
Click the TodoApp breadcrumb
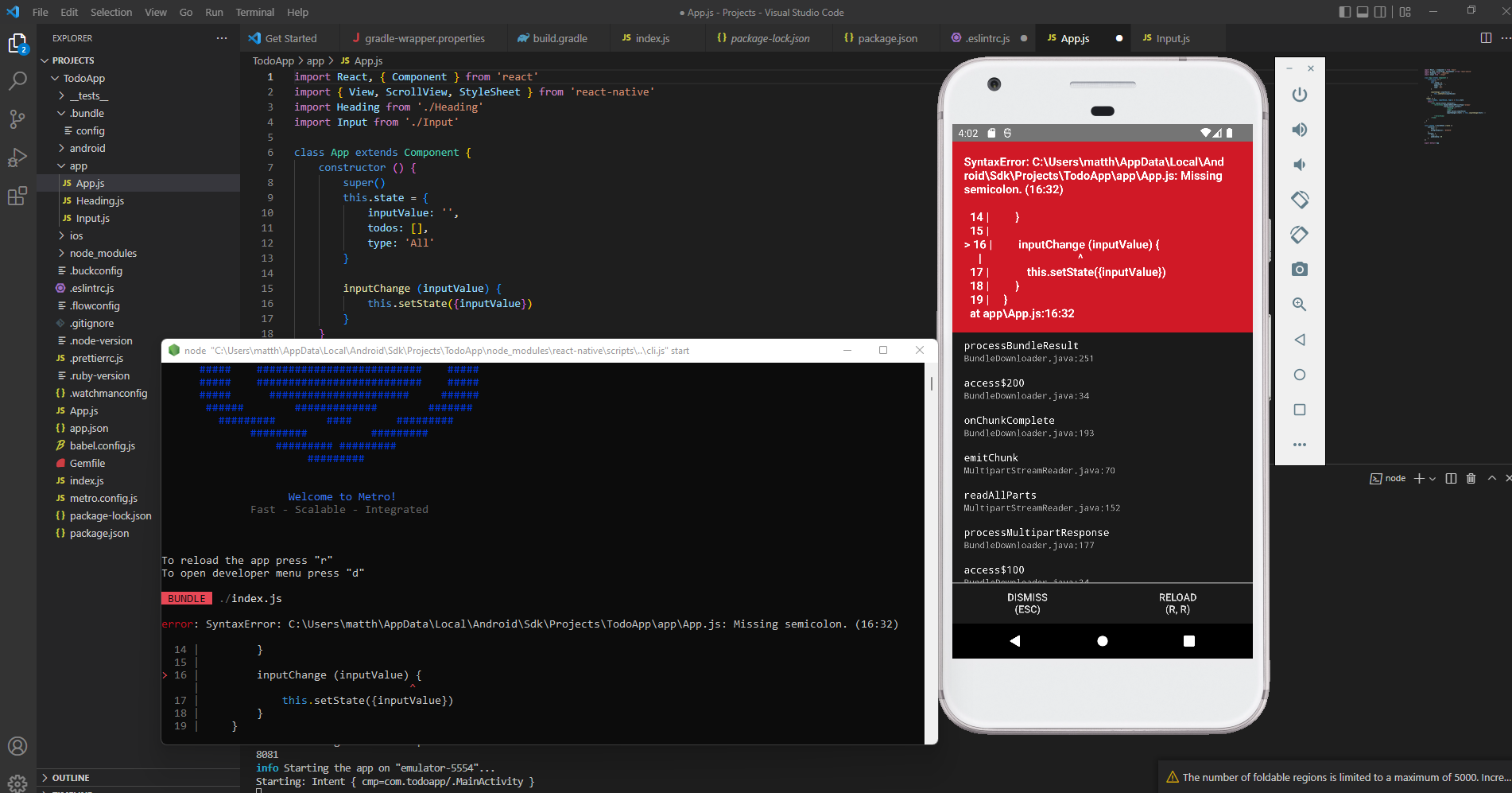(x=273, y=60)
